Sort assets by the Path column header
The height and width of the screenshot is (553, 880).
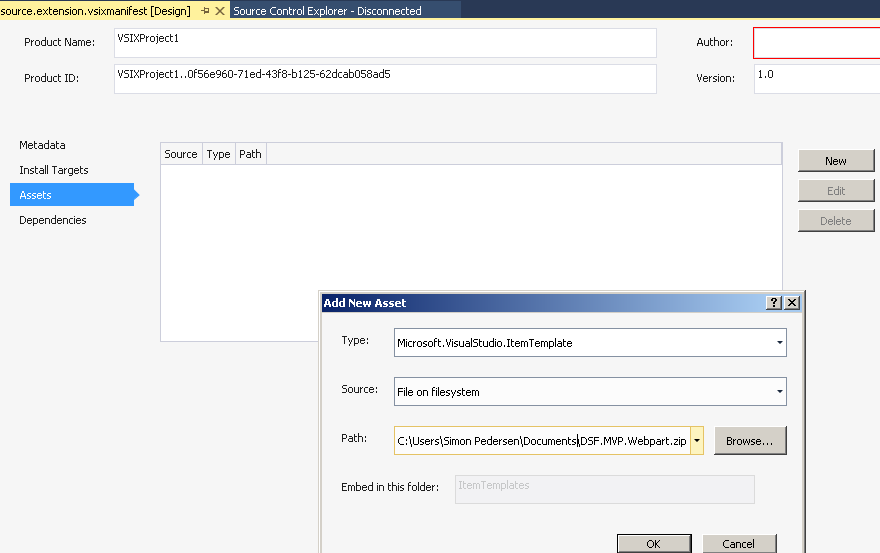point(250,154)
